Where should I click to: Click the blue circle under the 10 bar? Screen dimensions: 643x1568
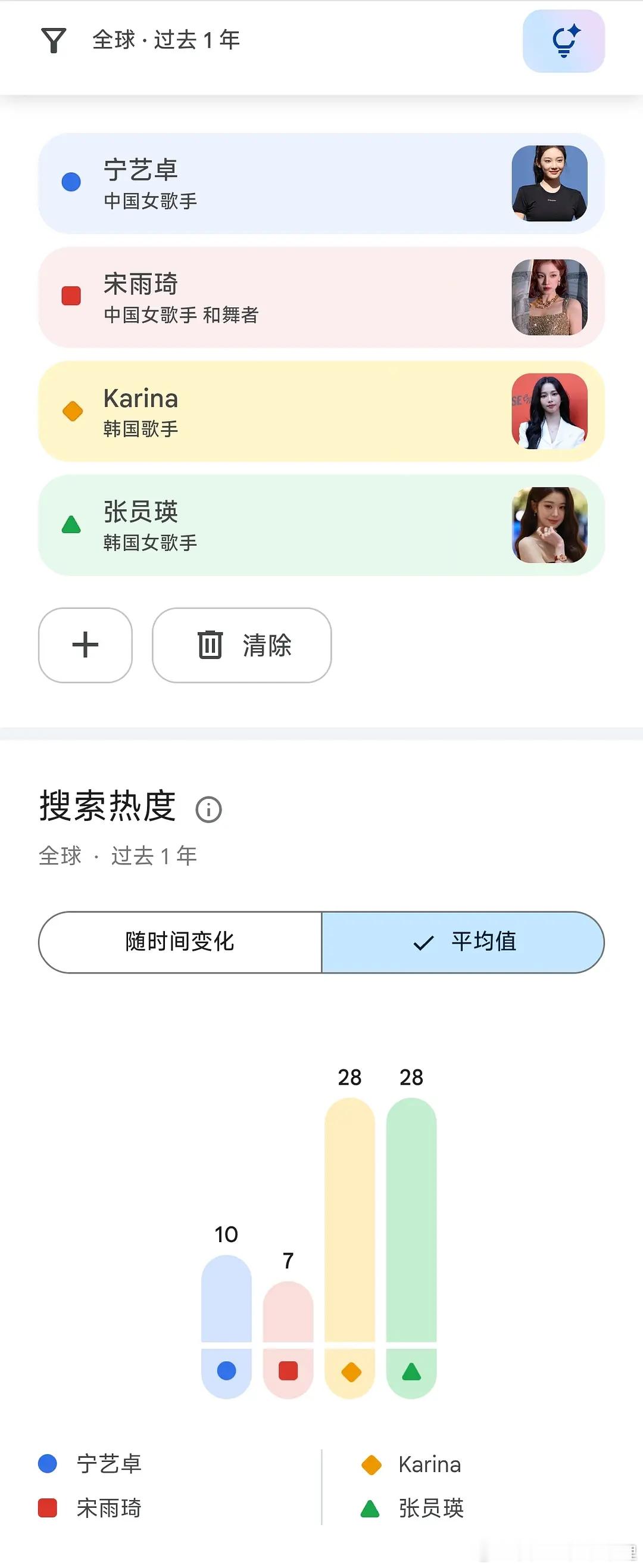tap(226, 1371)
